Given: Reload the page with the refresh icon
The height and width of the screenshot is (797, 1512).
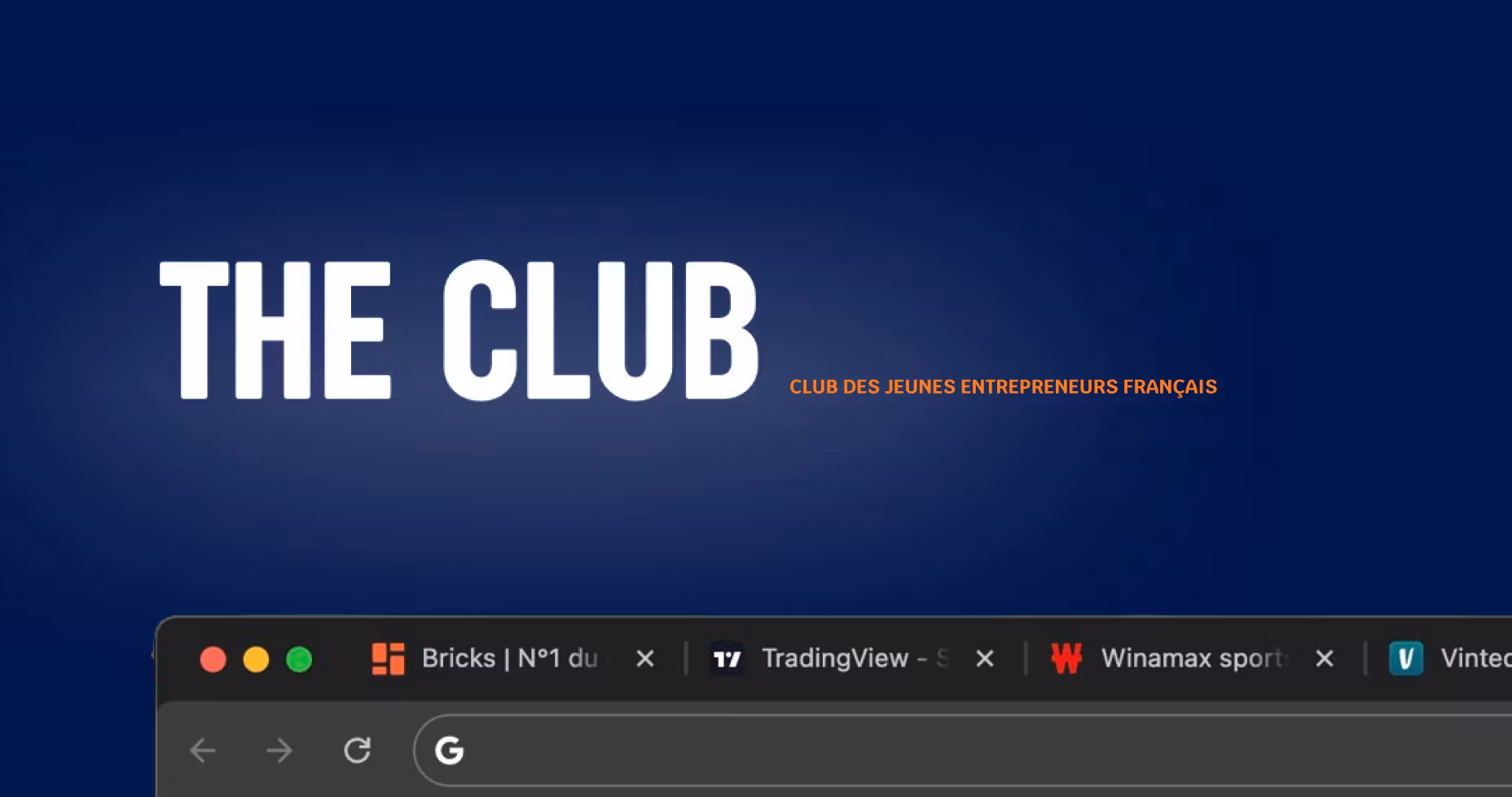Looking at the screenshot, I should pos(357,750).
